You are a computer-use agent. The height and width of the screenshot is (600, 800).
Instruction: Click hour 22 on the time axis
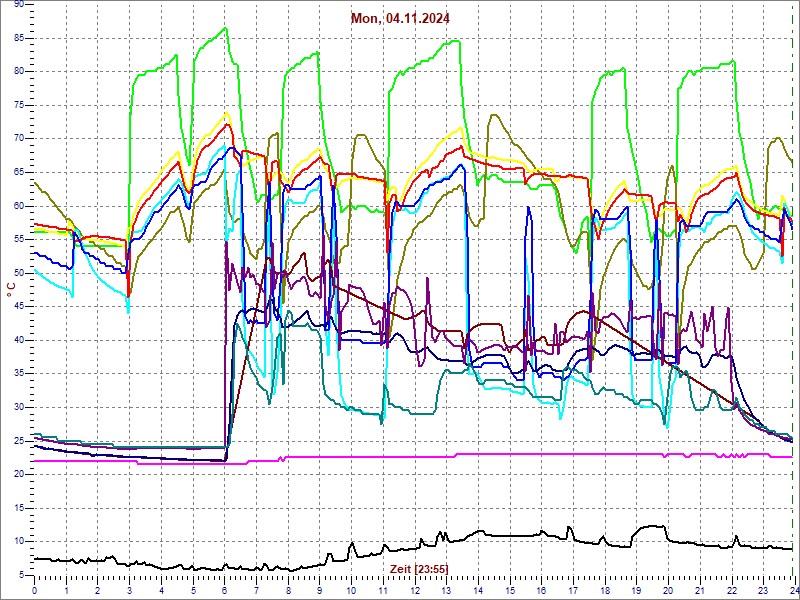click(731, 590)
